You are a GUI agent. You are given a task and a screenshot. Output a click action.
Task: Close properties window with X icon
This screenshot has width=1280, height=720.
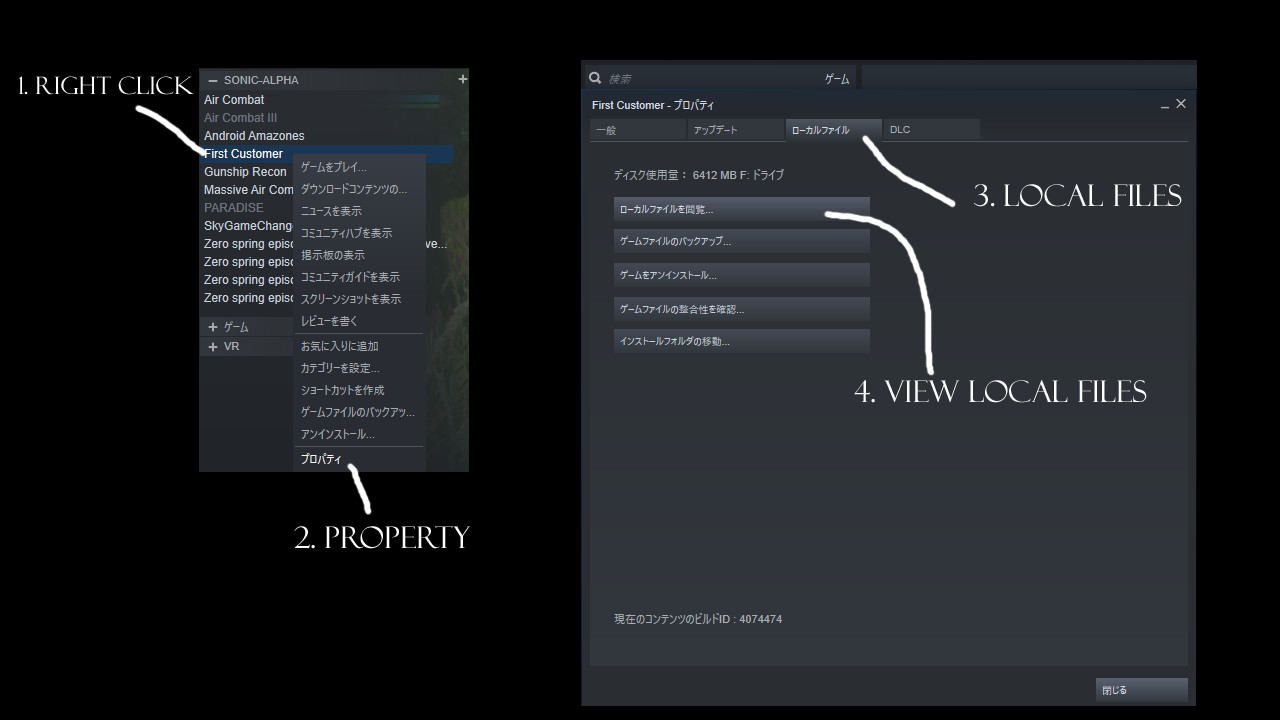tap(1181, 104)
